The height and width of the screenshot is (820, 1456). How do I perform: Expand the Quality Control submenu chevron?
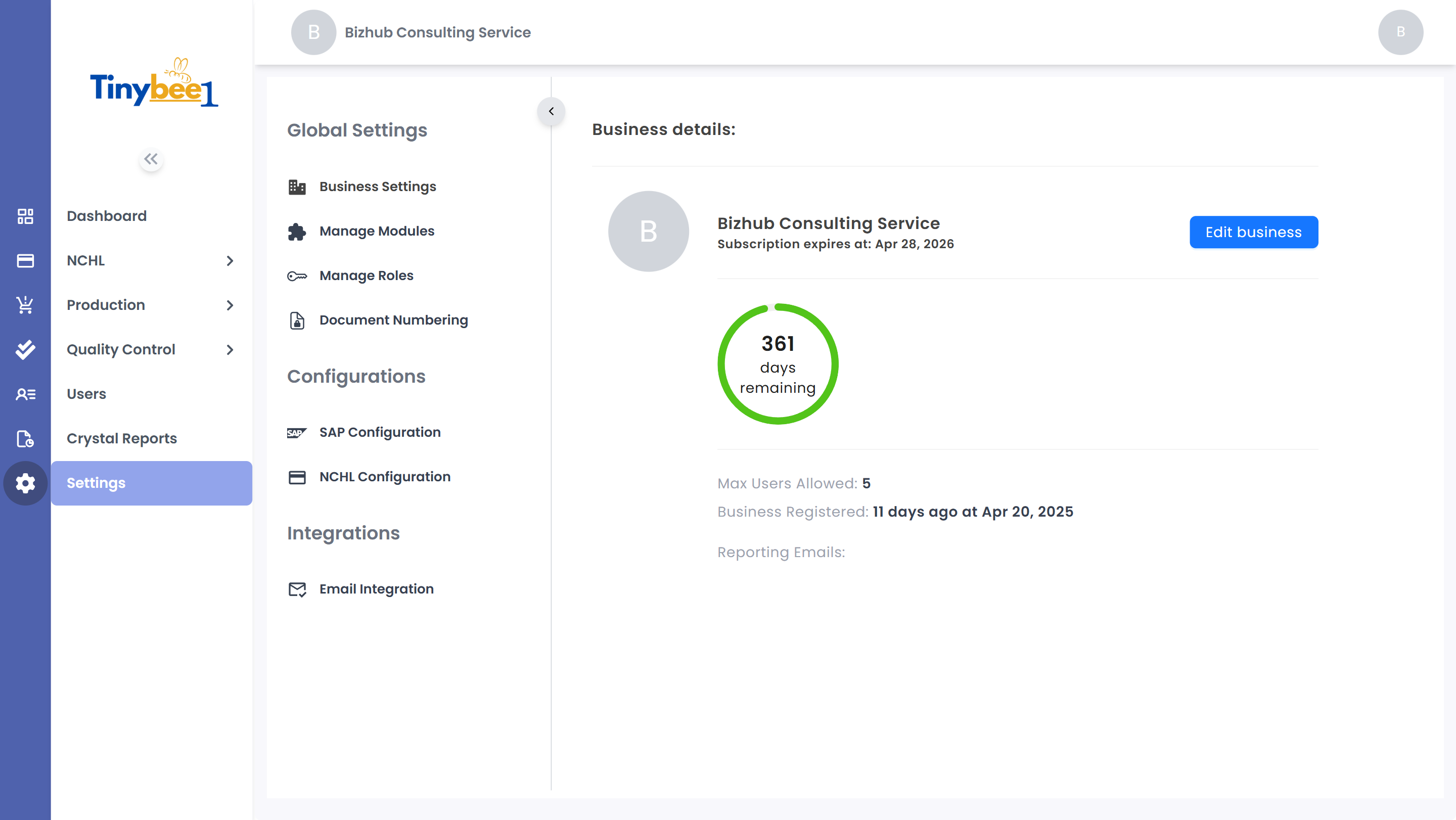230,350
